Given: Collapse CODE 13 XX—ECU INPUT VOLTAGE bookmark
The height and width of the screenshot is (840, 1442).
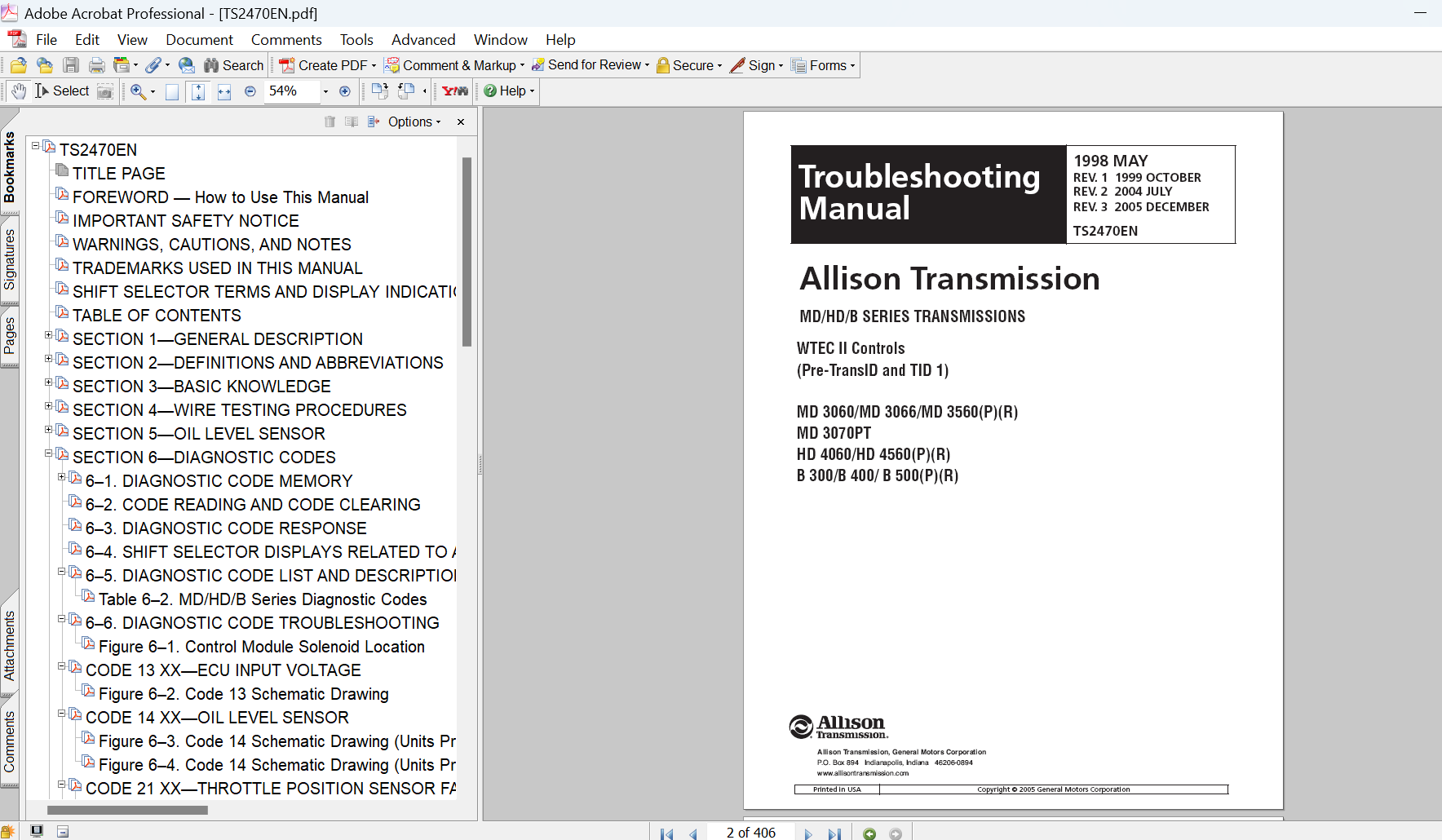Looking at the screenshot, I should point(61,666).
